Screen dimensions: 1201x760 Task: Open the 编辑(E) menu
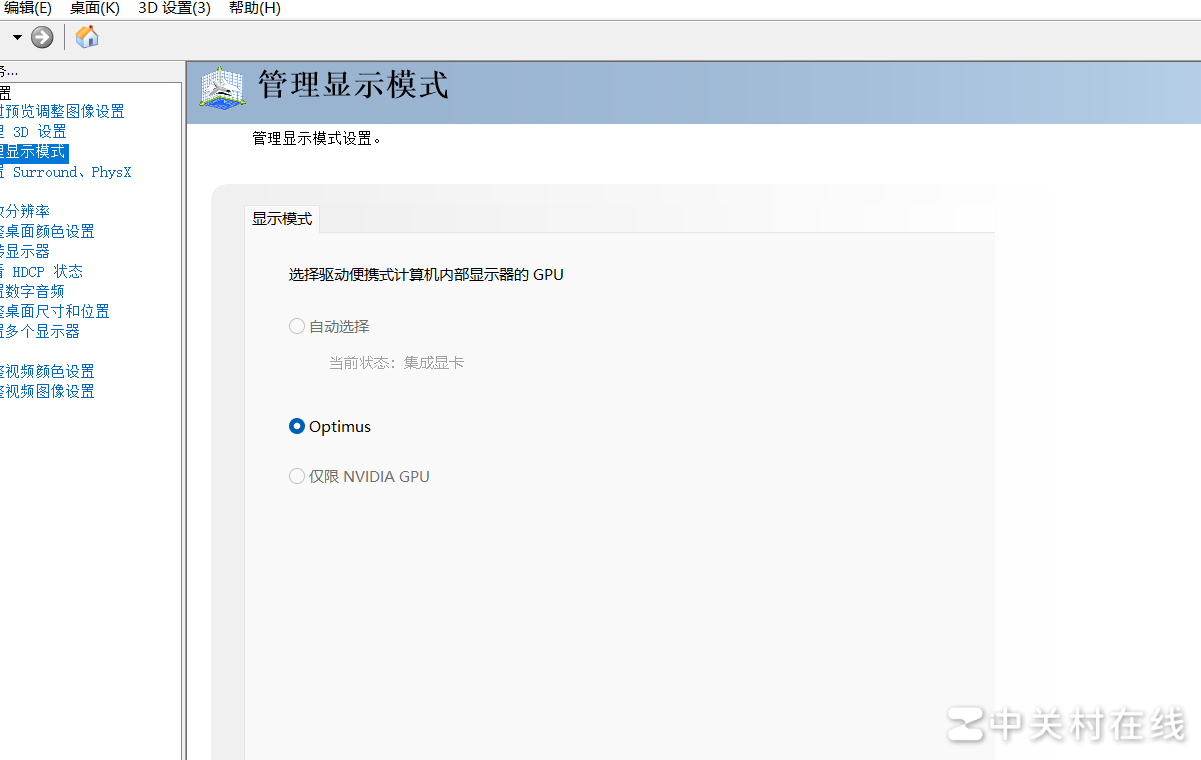click(x=28, y=8)
